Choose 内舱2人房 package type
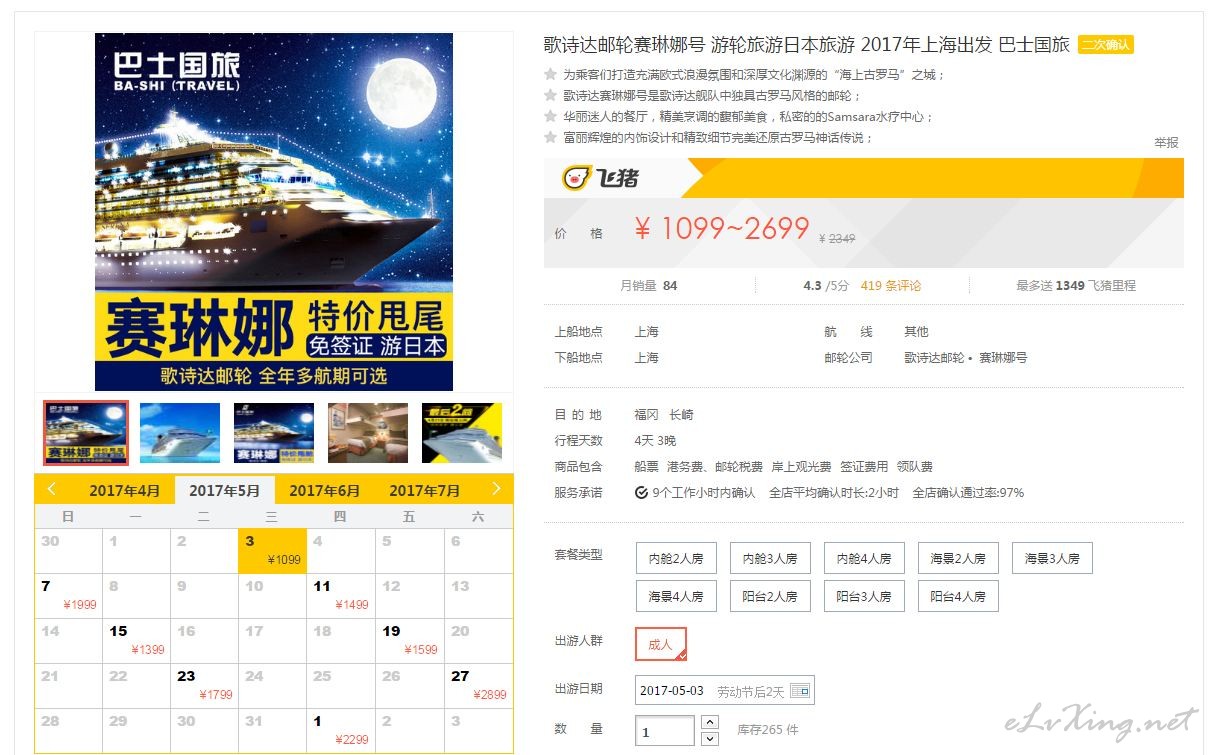The width and height of the screenshot is (1209, 755). [x=676, y=558]
